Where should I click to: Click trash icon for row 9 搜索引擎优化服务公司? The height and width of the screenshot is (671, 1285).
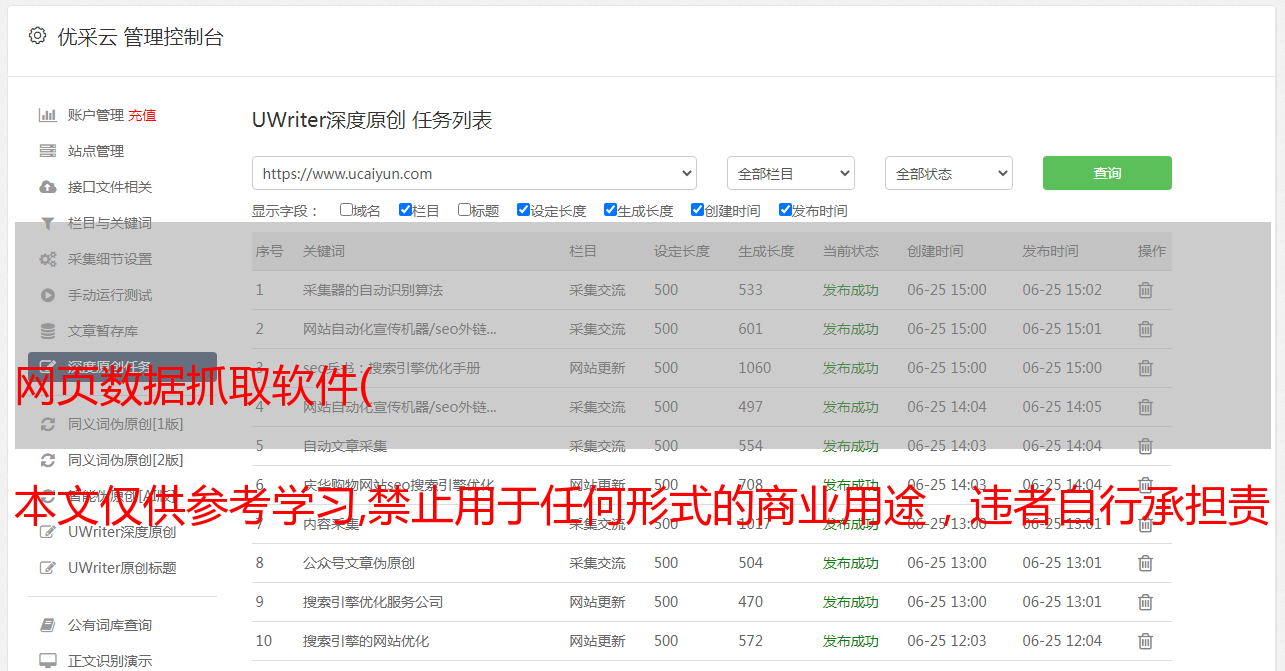[1145, 602]
